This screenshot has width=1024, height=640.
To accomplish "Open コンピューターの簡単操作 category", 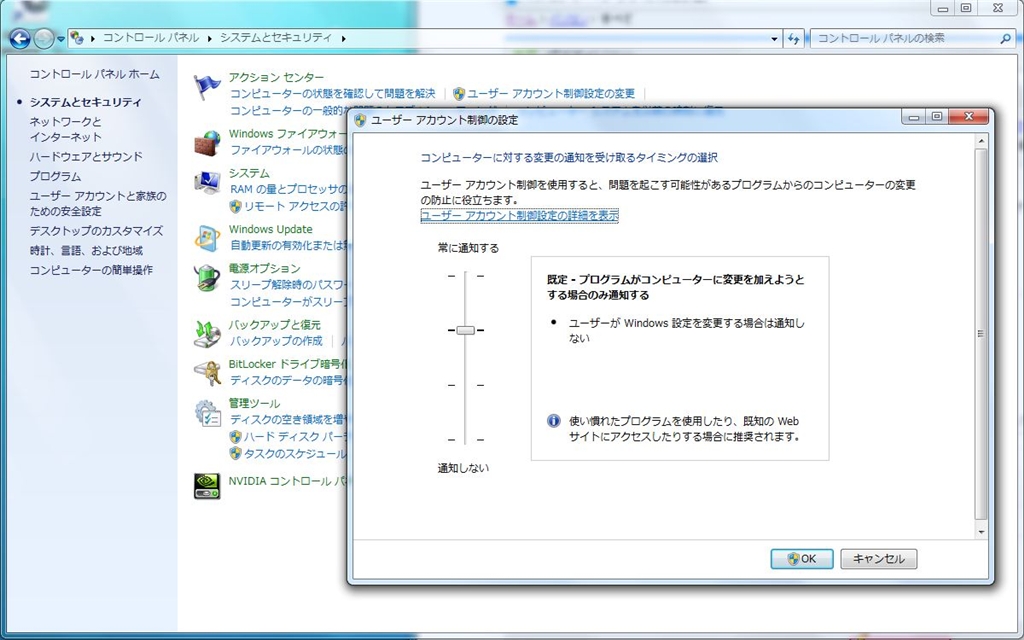I will click(x=91, y=270).
